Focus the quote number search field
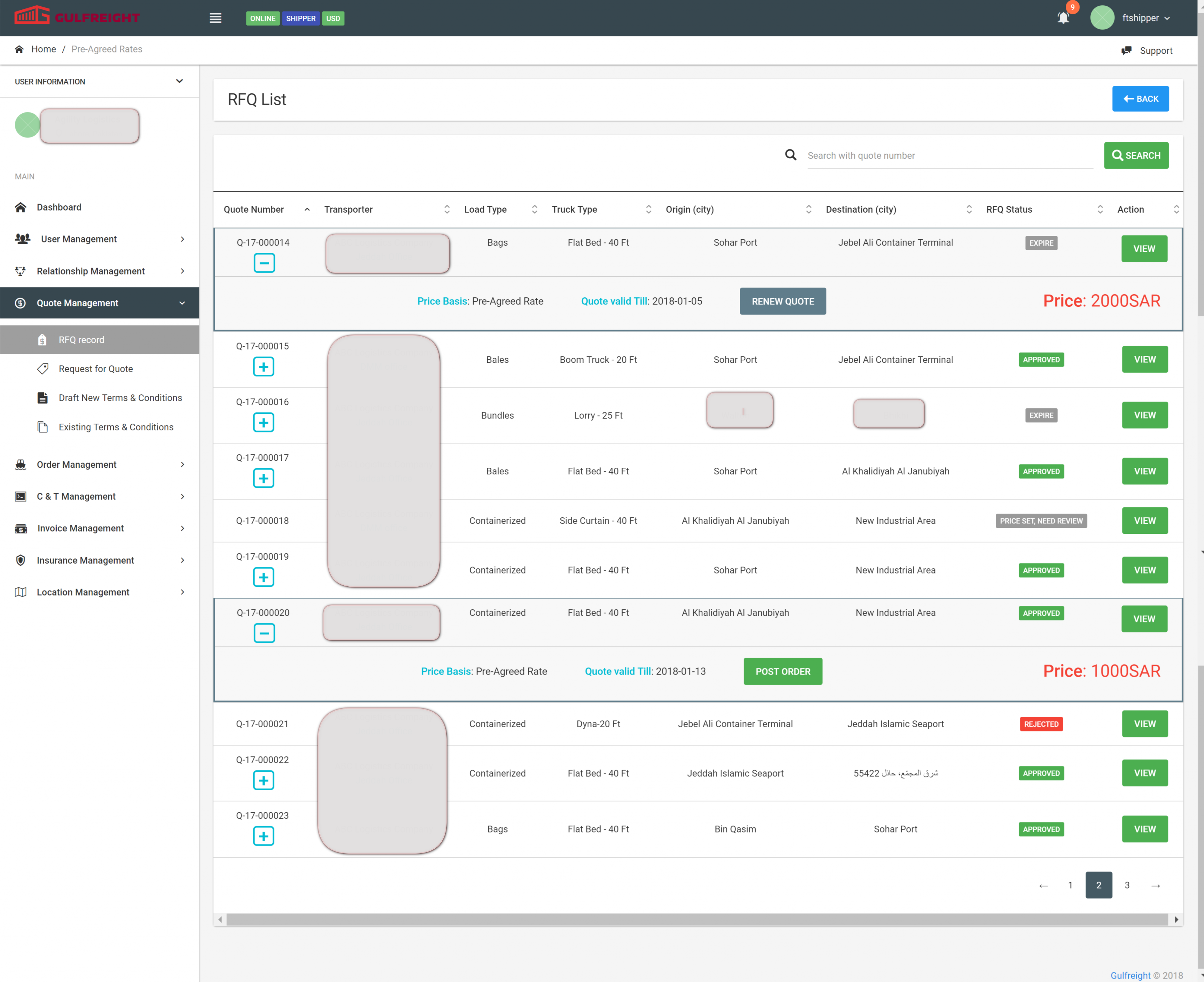1204x982 pixels. pyautogui.click(x=949, y=156)
